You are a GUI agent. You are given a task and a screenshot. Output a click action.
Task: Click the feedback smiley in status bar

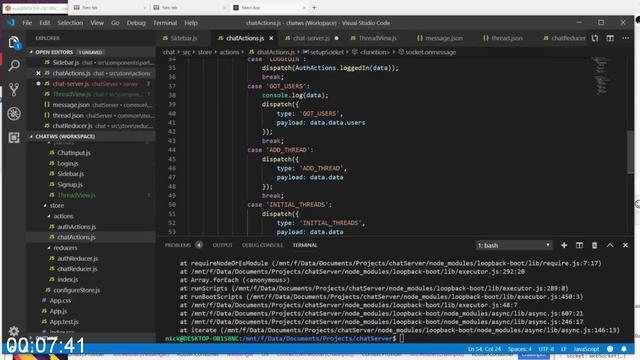pos(610,349)
